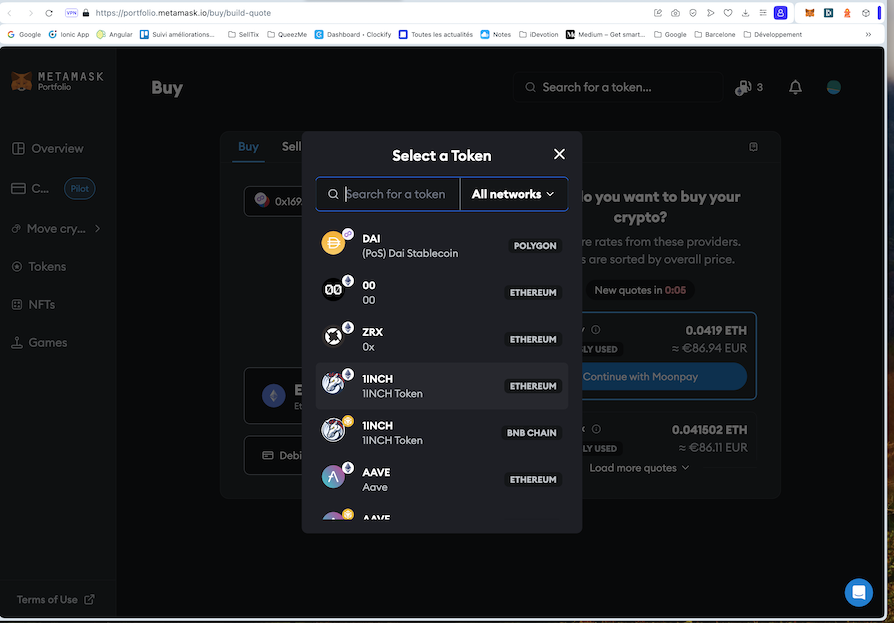Expand Load more quotes
The height and width of the screenshot is (623, 894).
coord(639,468)
